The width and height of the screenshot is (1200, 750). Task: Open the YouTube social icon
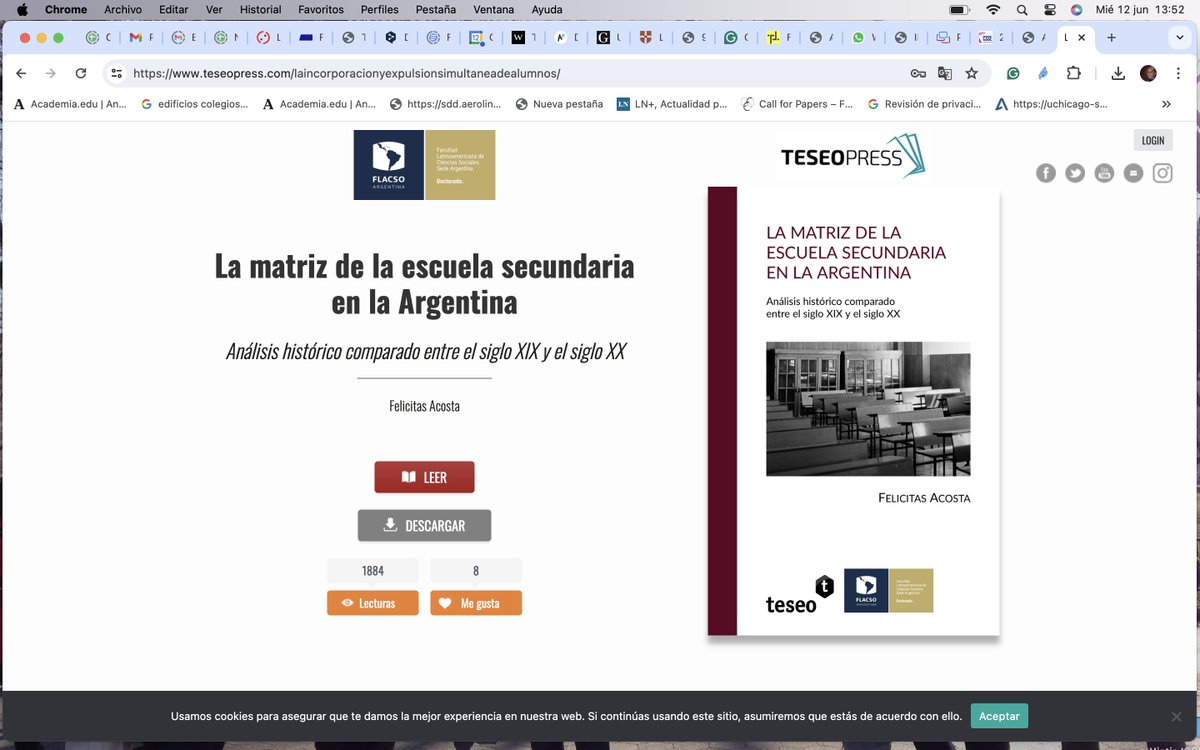point(1104,173)
